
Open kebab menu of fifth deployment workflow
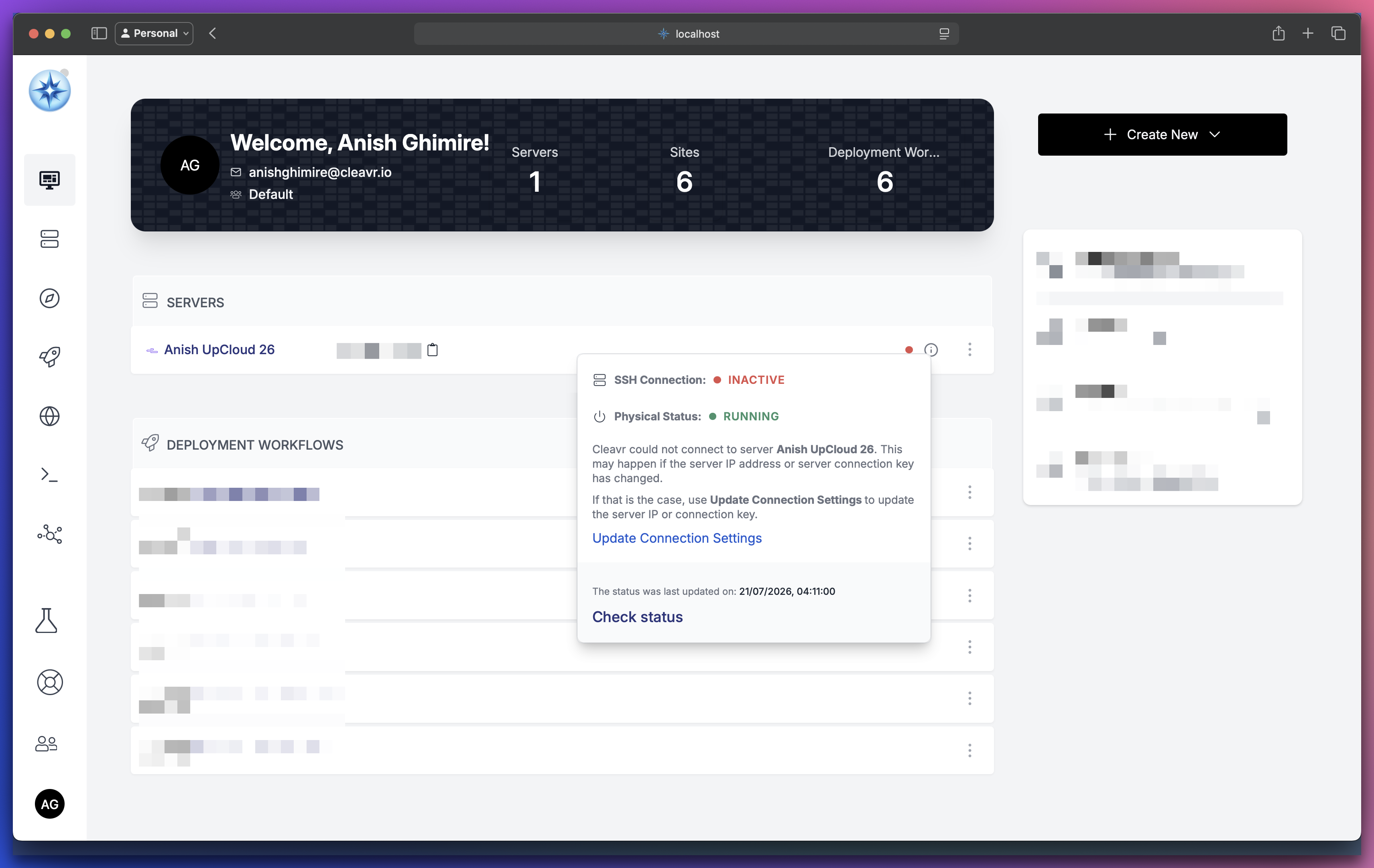tap(970, 699)
